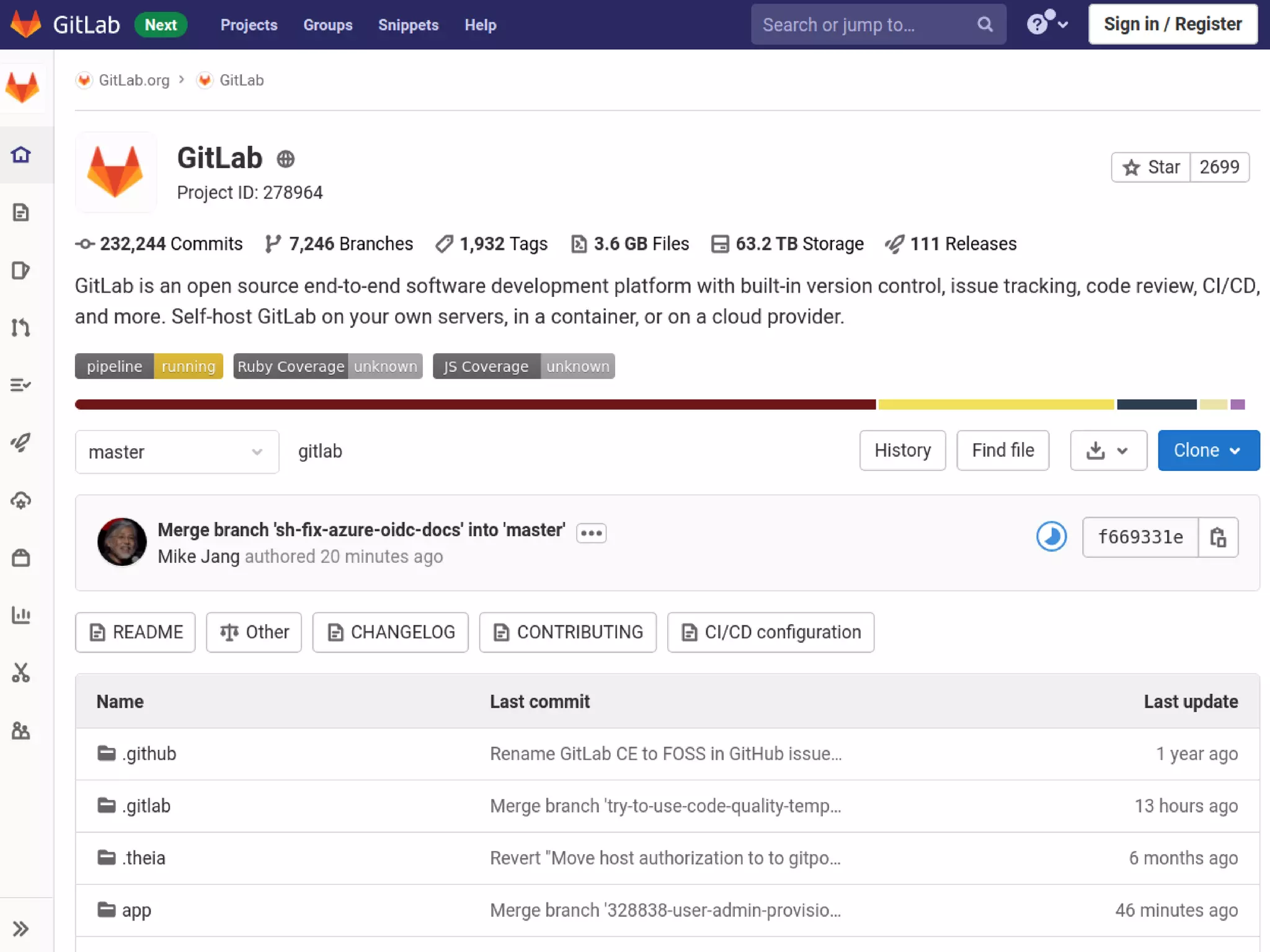
Task: Open the master branch dropdown
Action: click(177, 452)
